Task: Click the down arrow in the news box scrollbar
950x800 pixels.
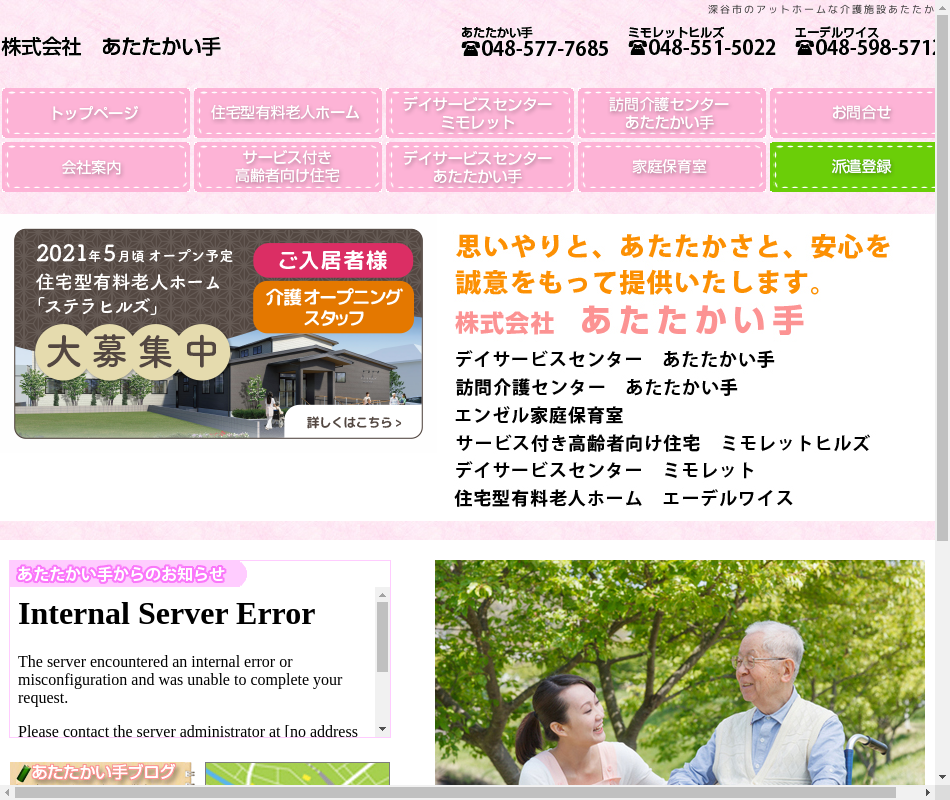Action: pyautogui.click(x=382, y=729)
